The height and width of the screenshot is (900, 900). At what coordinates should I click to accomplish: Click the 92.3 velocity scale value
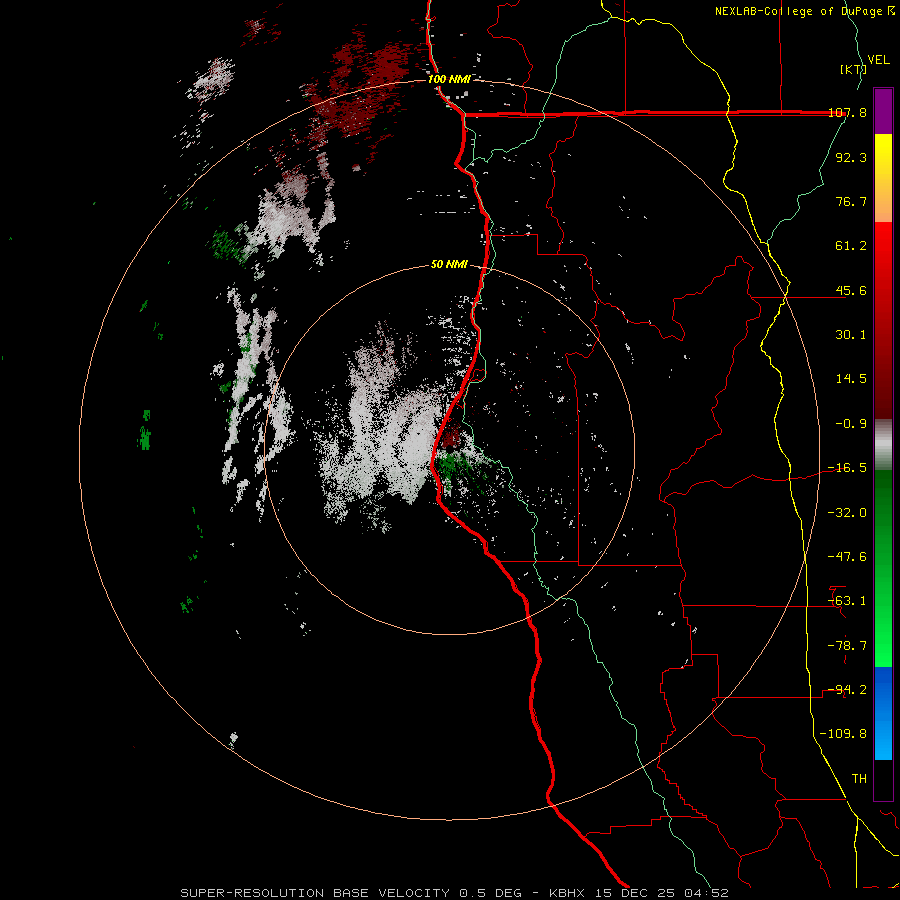851,157
